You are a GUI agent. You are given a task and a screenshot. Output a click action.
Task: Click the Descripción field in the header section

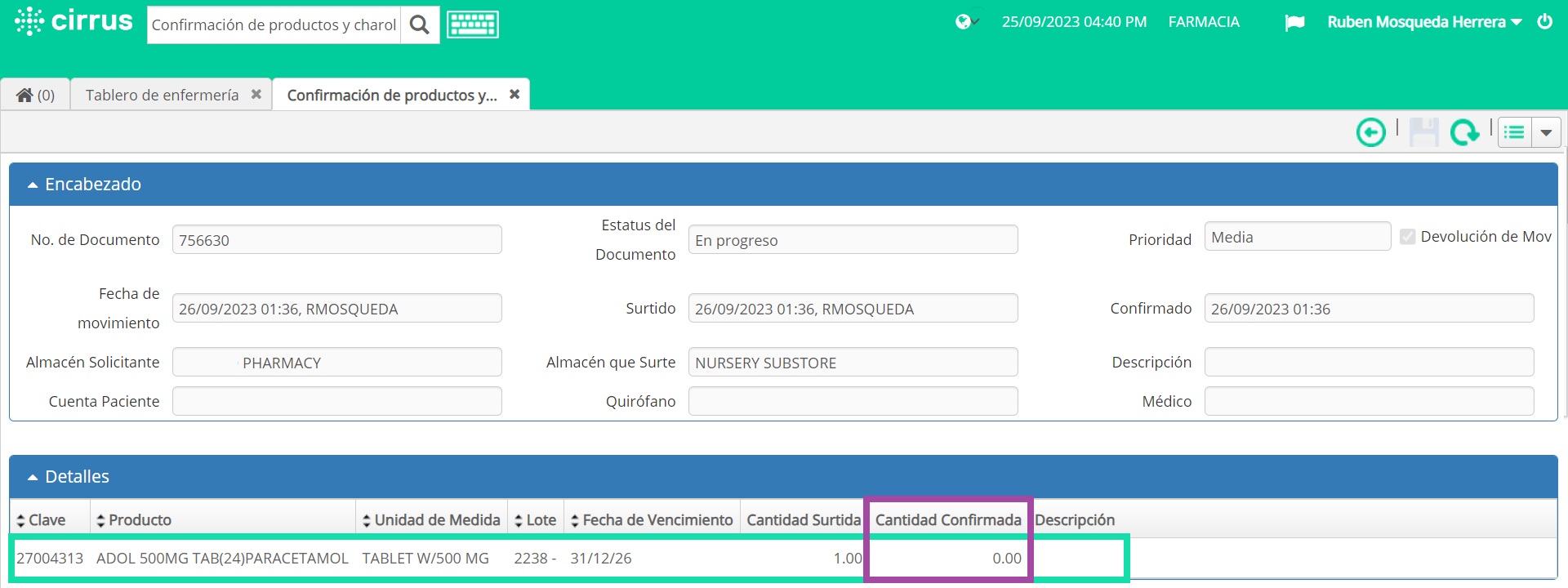(x=1369, y=363)
